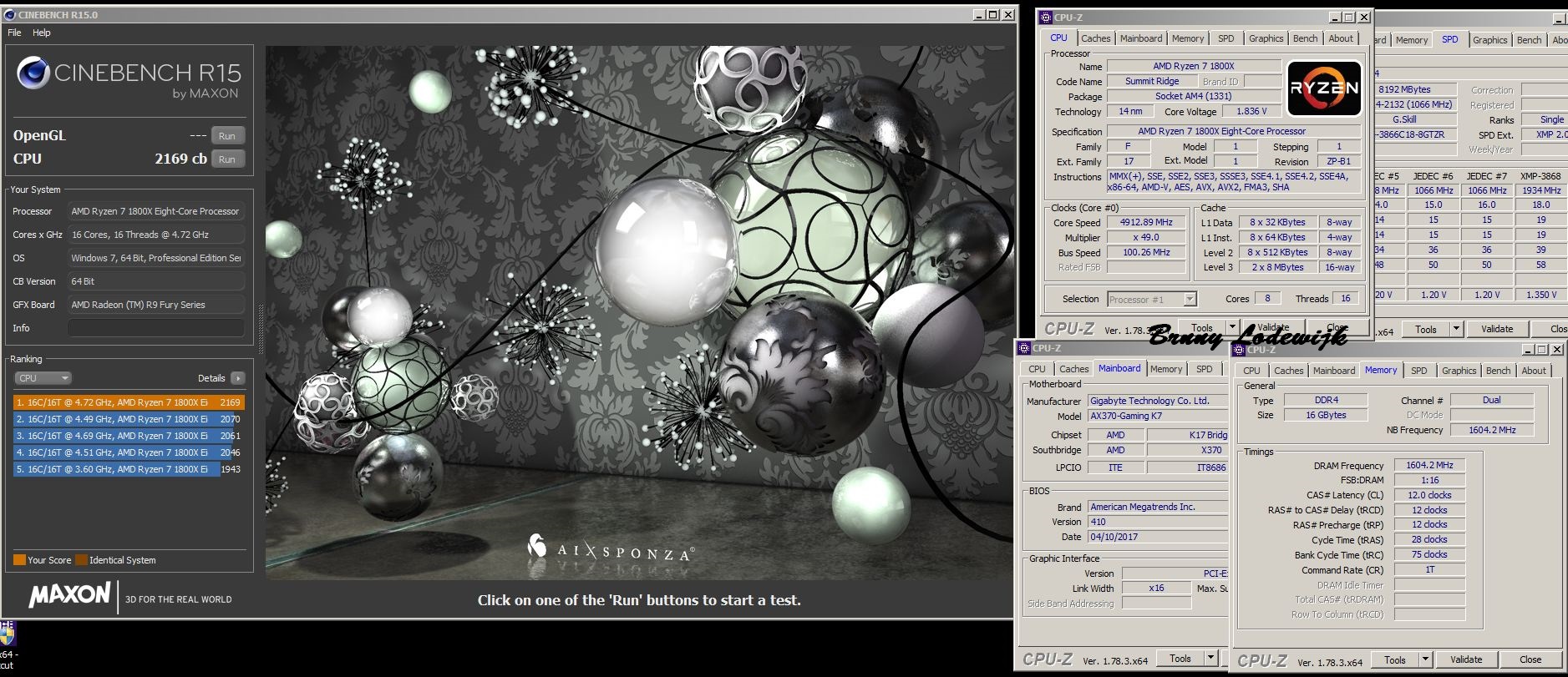Image resolution: width=1568 pixels, height=677 pixels.
Task: Open Tools dropdown arrow in CPU-Z processor window
Action: [x=1232, y=327]
